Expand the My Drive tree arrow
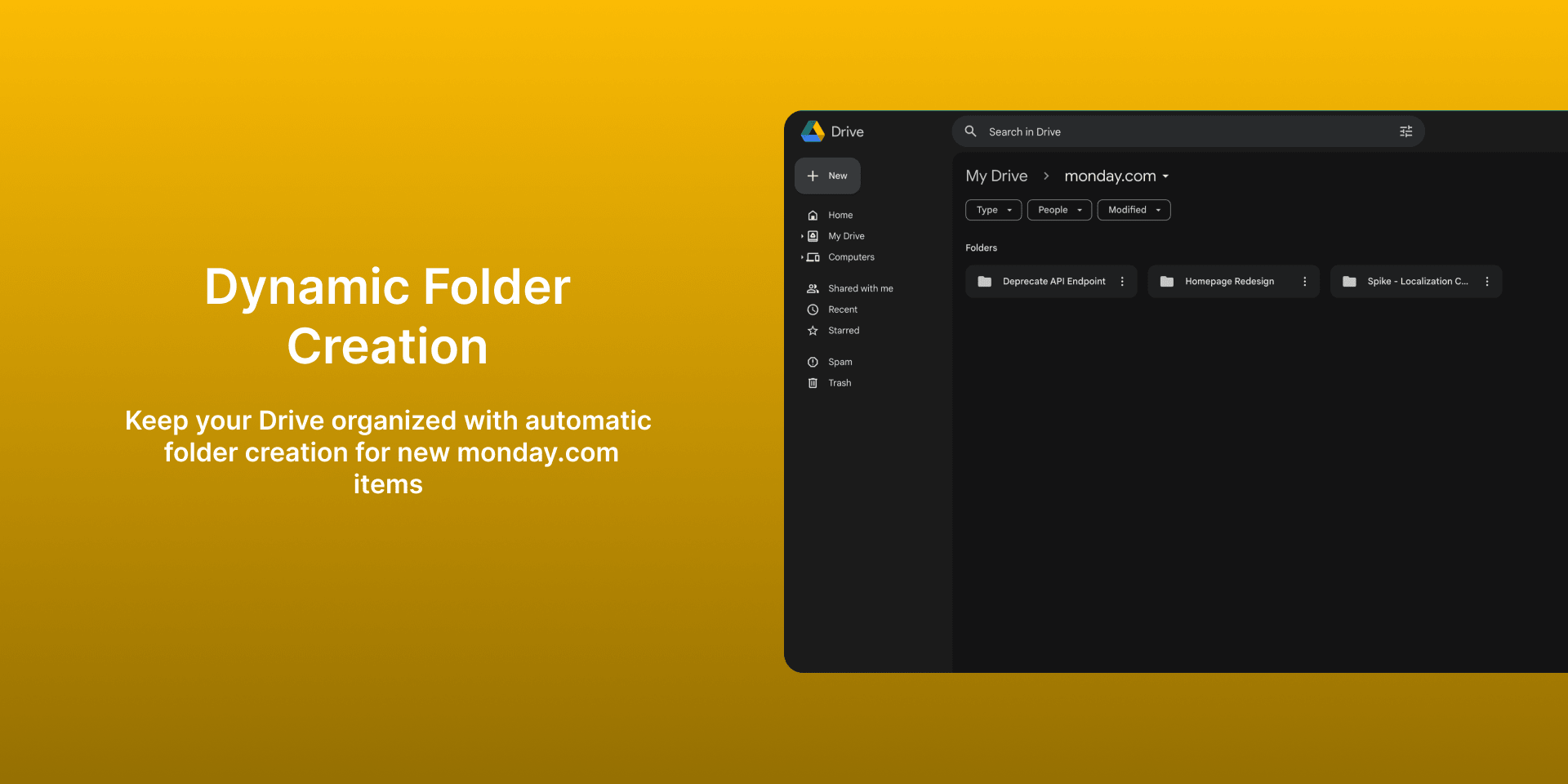The image size is (1568, 784). coord(802,236)
